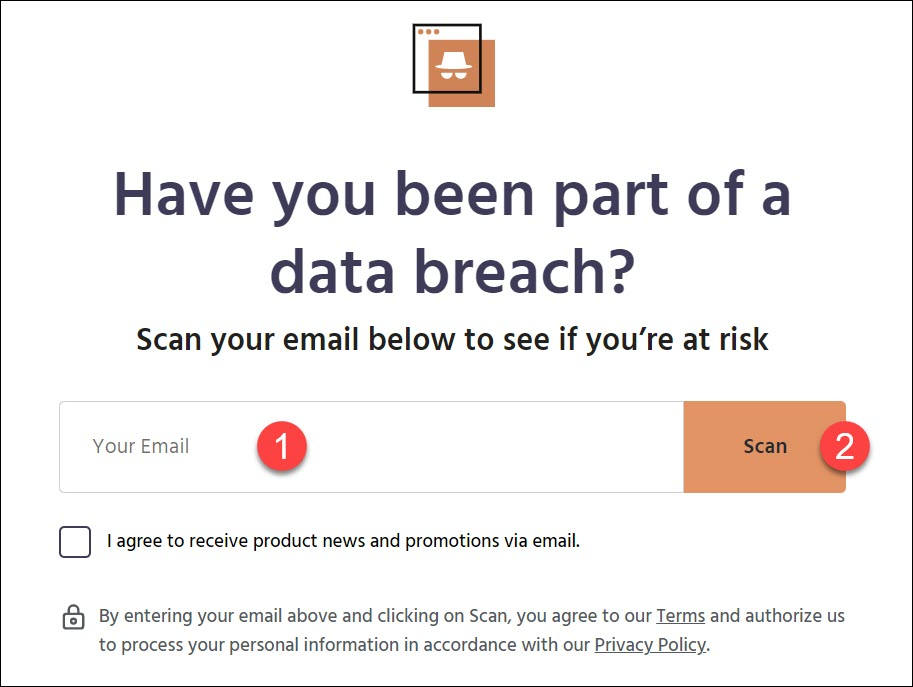
Task: Toggle the product news and promotions checkbox
Action: coord(75,542)
